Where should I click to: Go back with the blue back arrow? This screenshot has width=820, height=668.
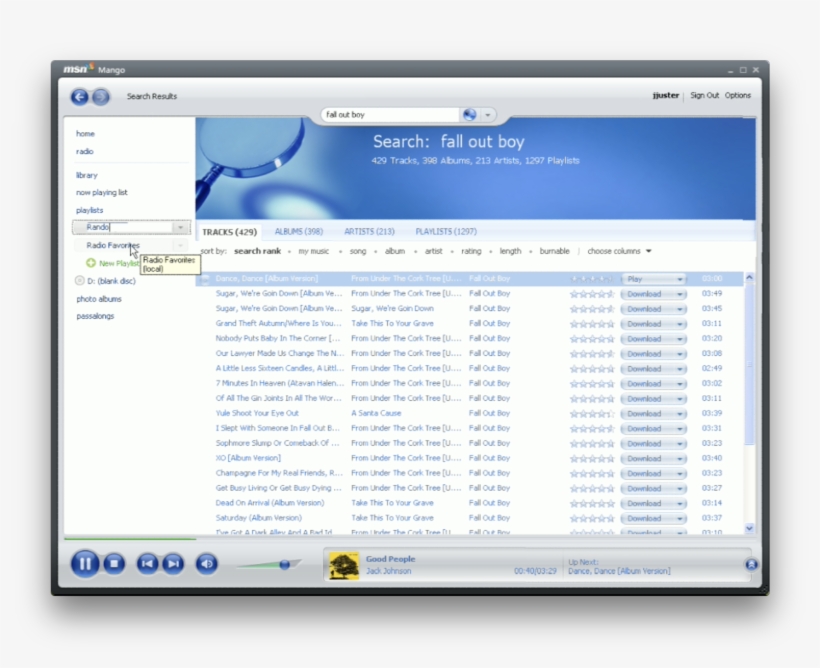coord(79,97)
